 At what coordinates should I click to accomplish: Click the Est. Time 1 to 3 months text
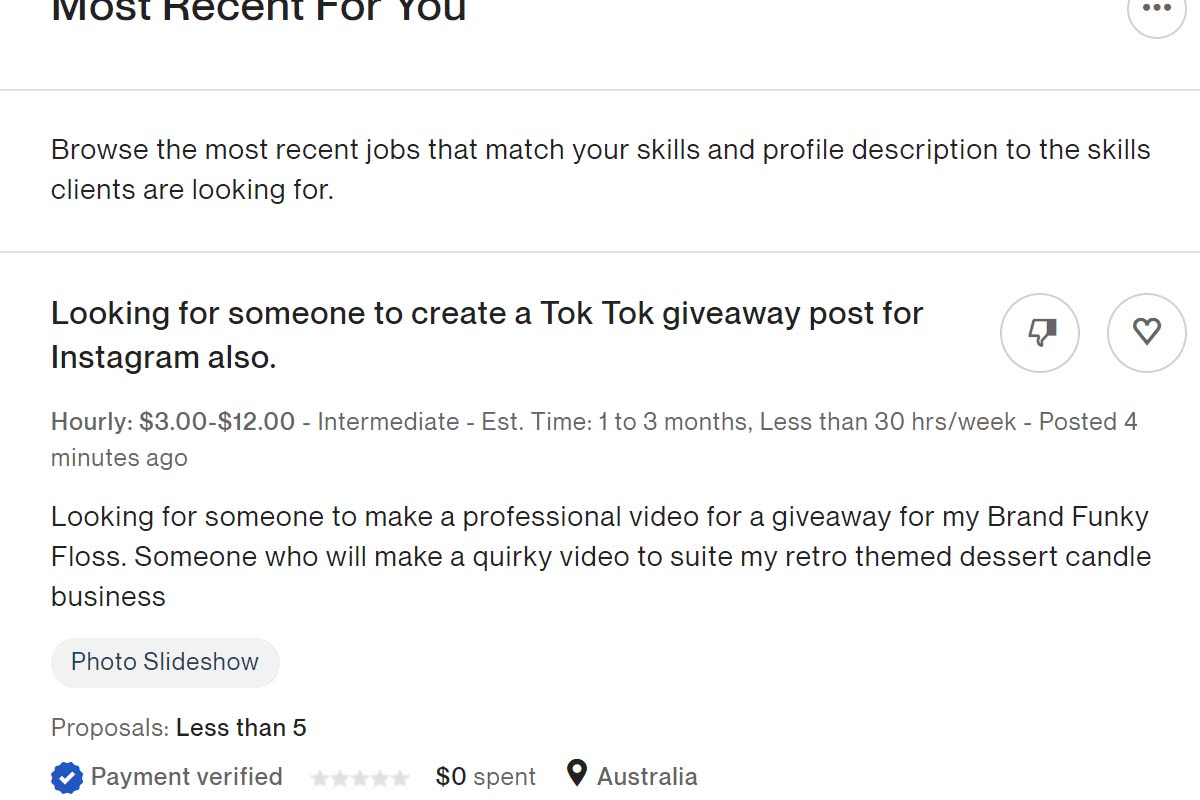pos(615,422)
